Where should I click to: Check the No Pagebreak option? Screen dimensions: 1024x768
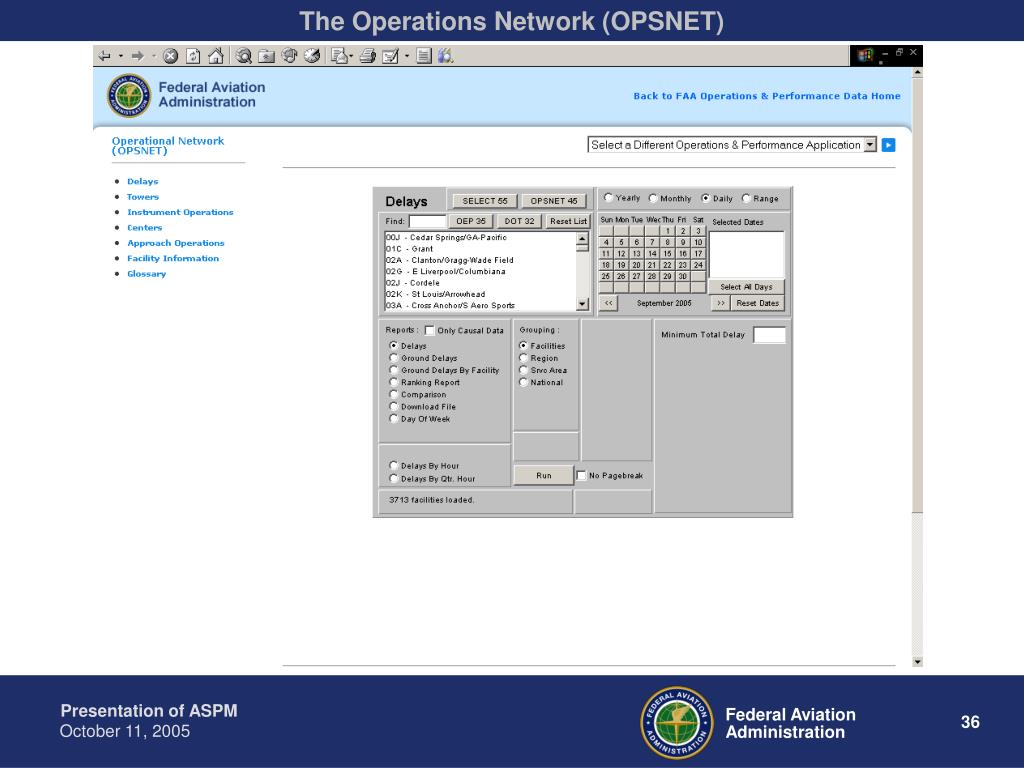[581, 475]
